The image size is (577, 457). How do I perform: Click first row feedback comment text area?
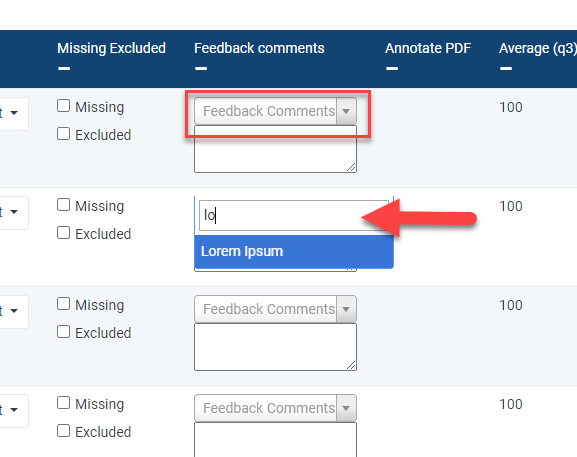pos(275,149)
